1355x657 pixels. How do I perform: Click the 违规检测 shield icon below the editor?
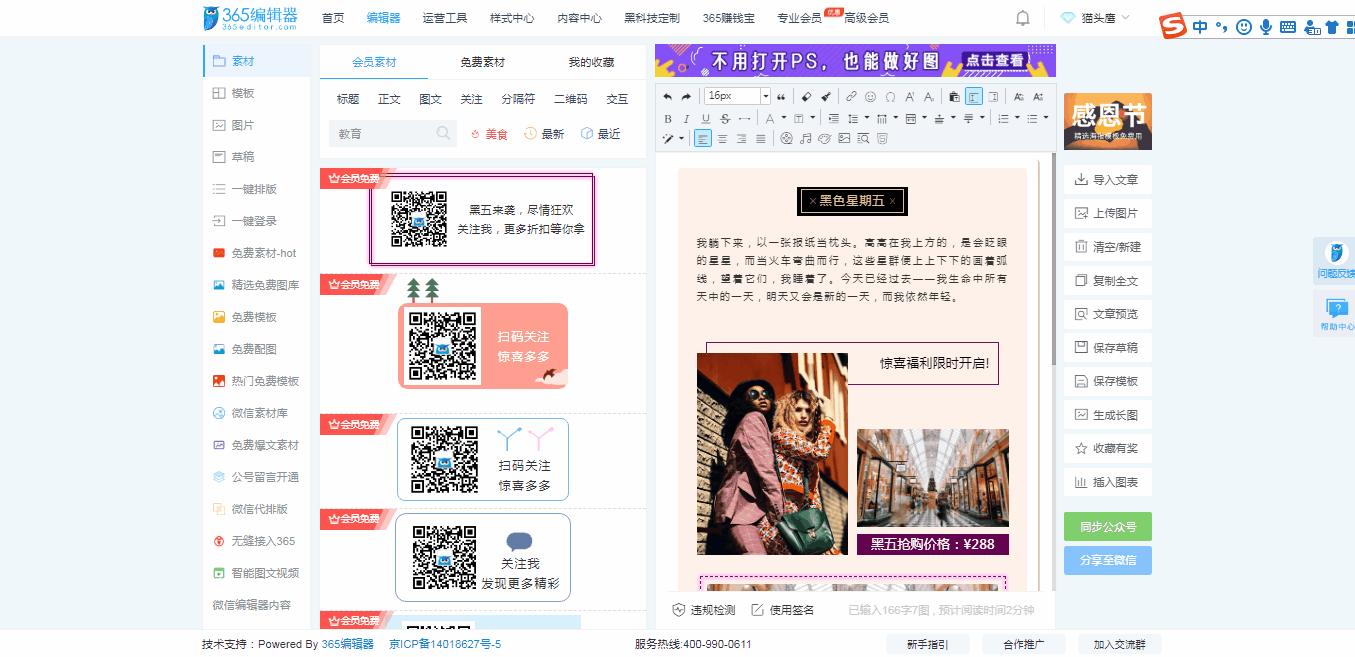click(x=679, y=608)
